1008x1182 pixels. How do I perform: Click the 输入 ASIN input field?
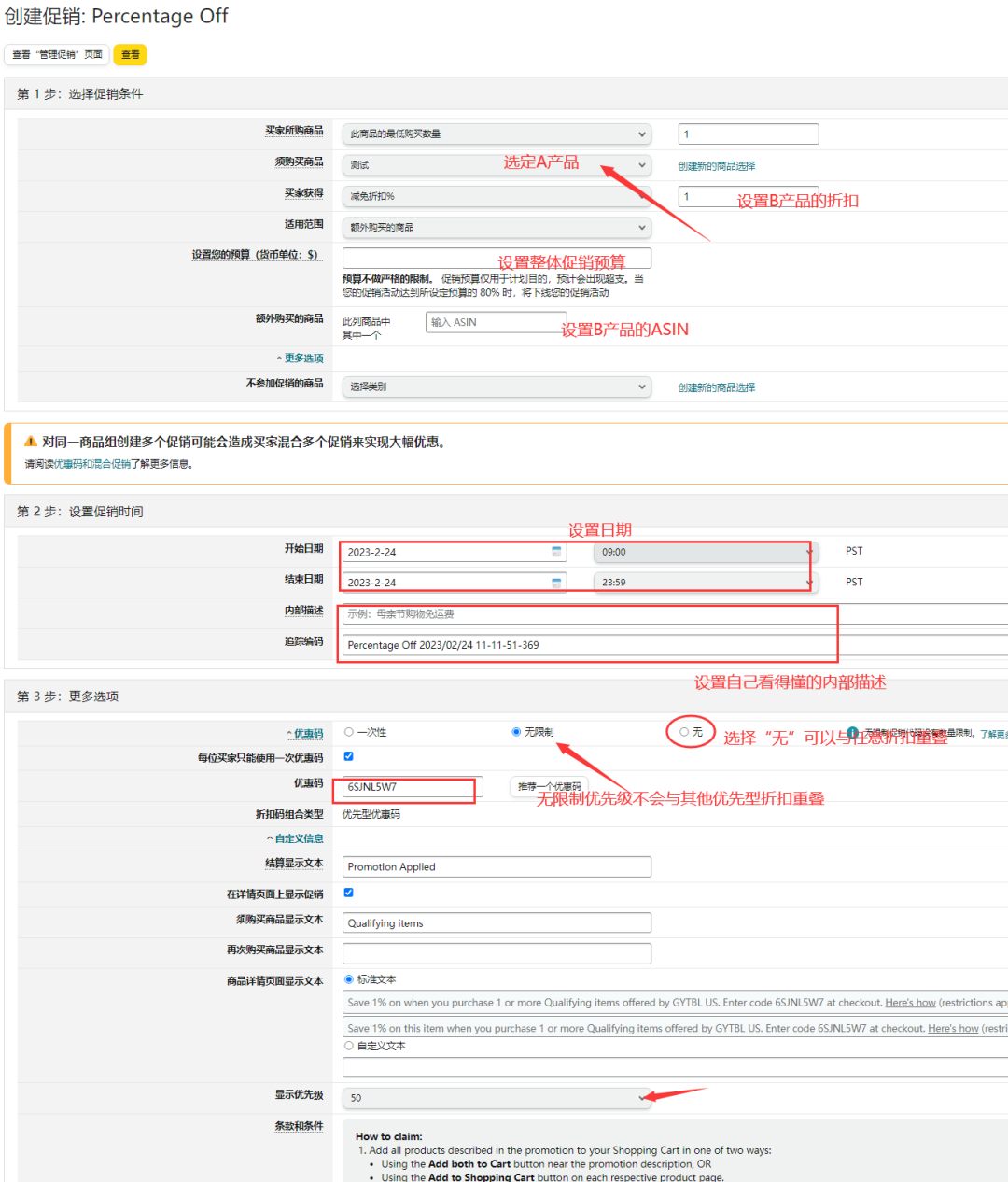pyautogui.click(x=496, y=322)
